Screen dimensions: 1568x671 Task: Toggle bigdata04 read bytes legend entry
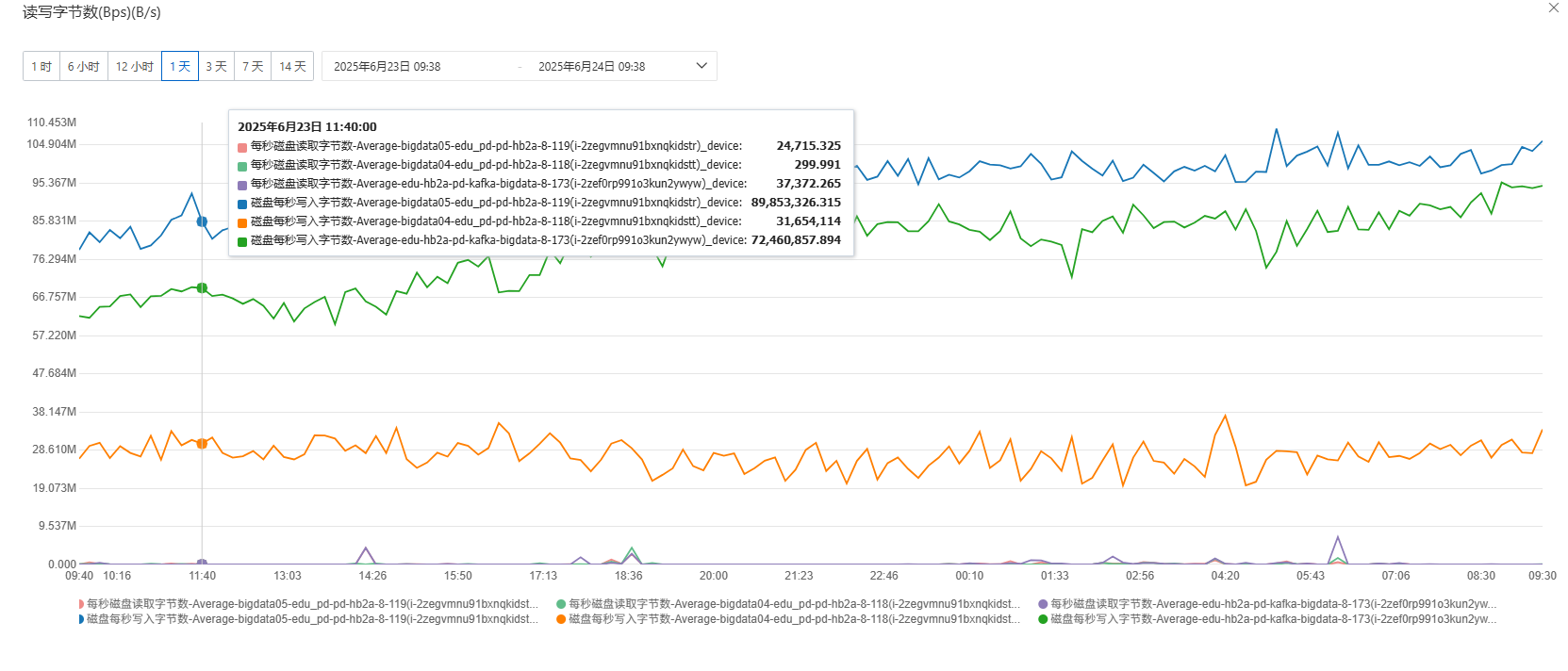788,604
